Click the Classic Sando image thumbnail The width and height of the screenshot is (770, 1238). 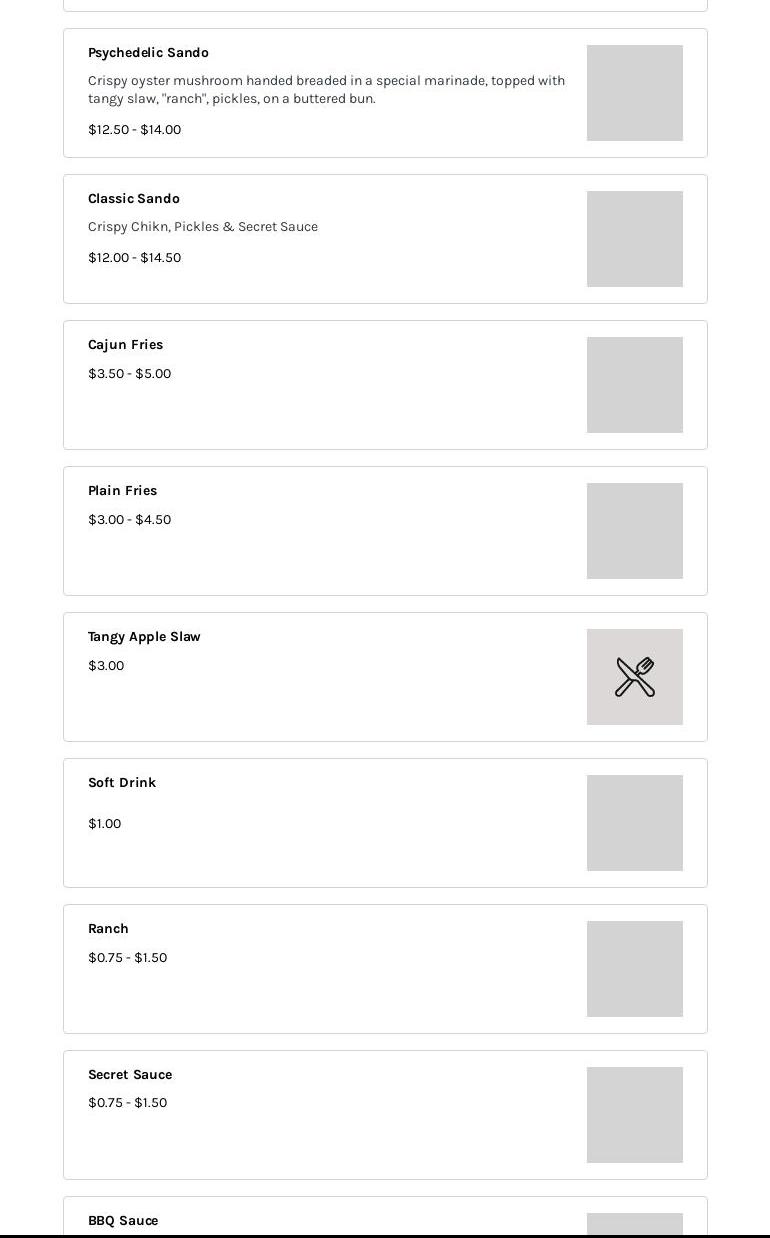[x=635, y=239]
